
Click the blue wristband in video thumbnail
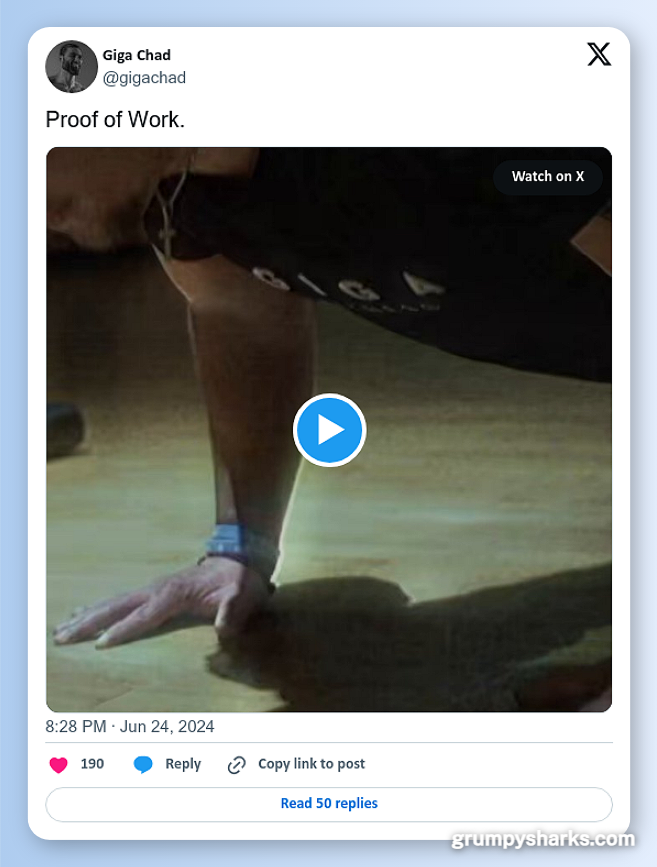pyautogui.click(x=241, y=545)
